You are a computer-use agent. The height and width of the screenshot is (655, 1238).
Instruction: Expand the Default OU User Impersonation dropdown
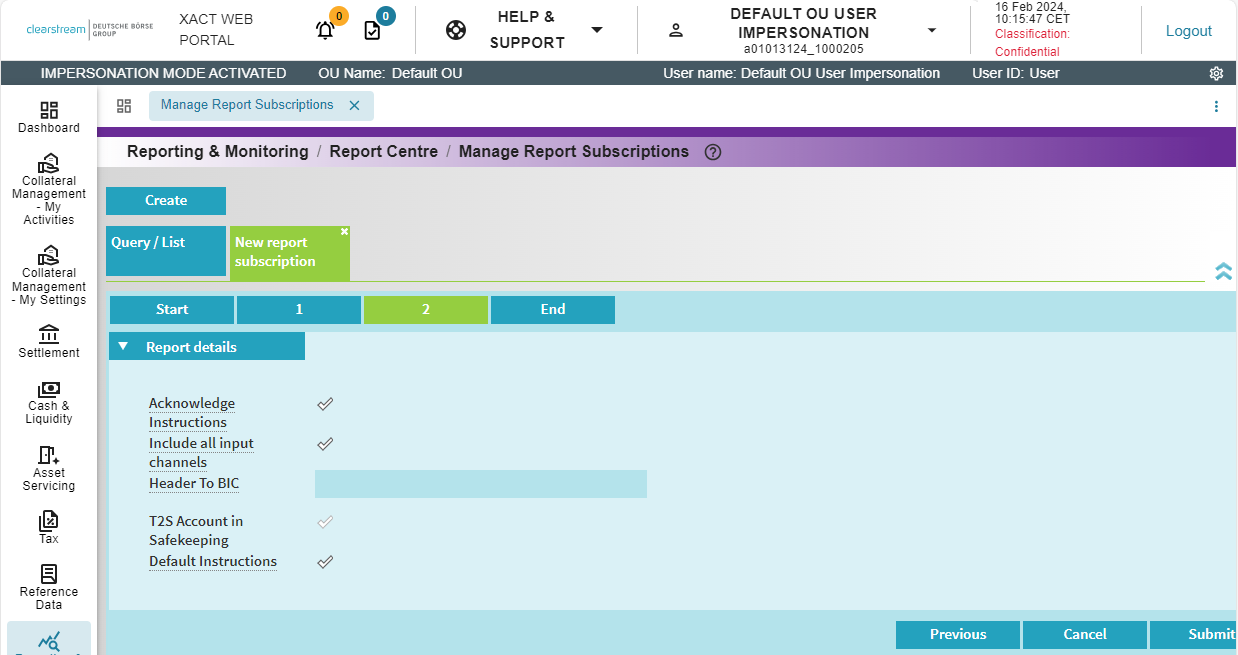[930, 29]
